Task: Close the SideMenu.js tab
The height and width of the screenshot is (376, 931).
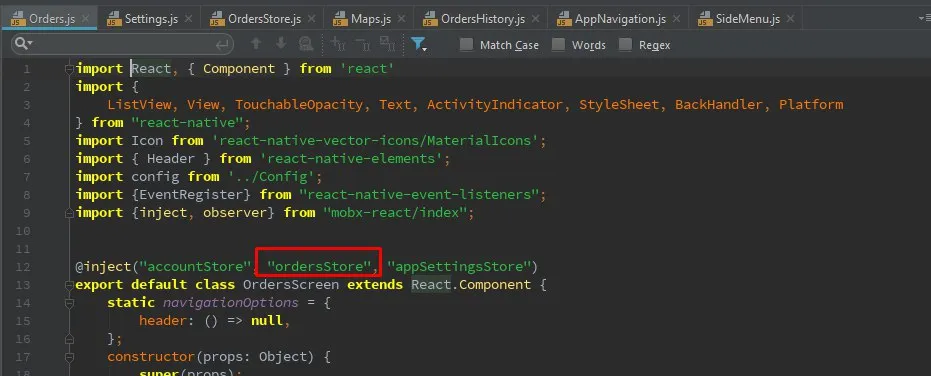Action: 791,19
